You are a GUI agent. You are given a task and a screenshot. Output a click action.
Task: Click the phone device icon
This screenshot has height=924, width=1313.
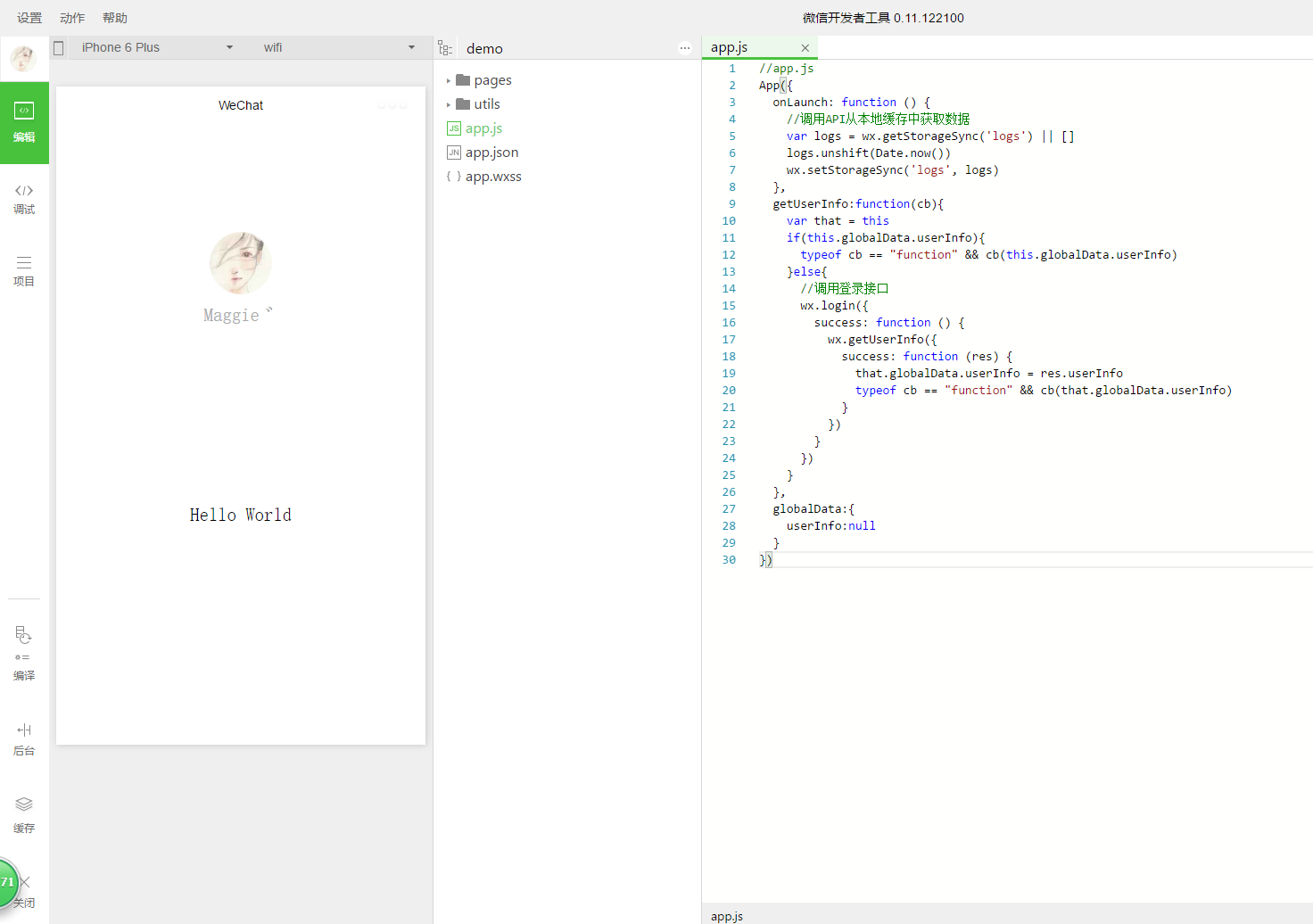coord(59,48)
